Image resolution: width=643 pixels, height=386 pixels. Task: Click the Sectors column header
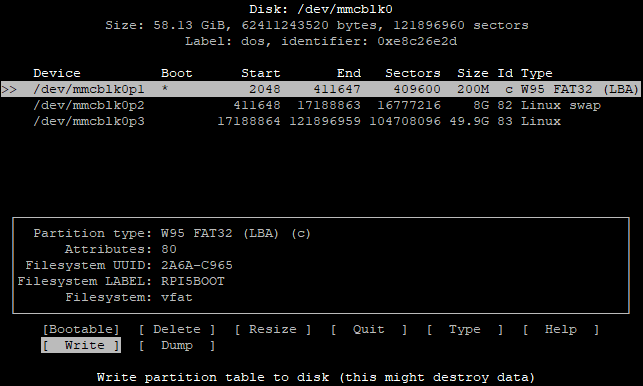coord(413,73)
